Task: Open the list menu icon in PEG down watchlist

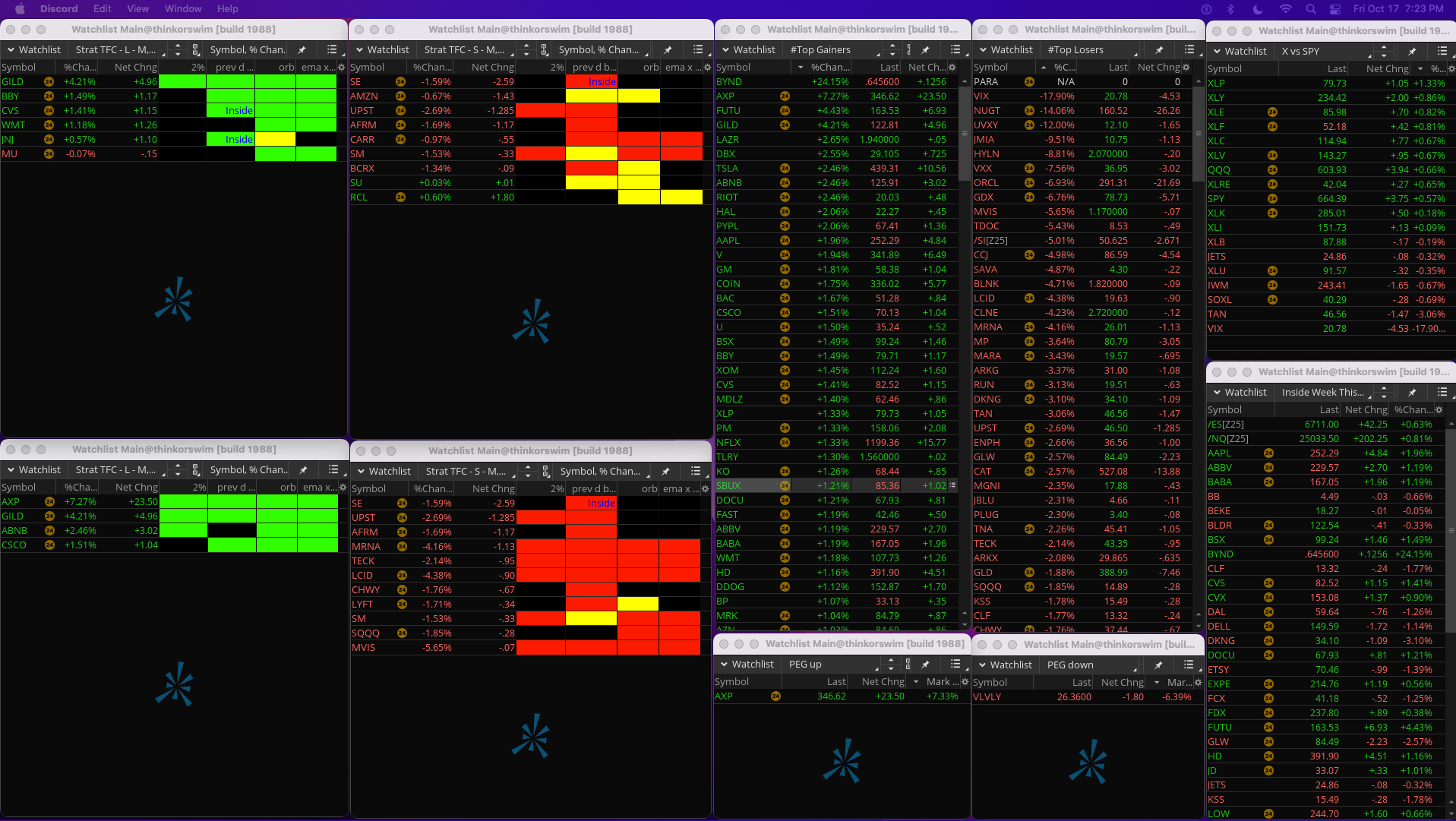Action: point(1189,665)
